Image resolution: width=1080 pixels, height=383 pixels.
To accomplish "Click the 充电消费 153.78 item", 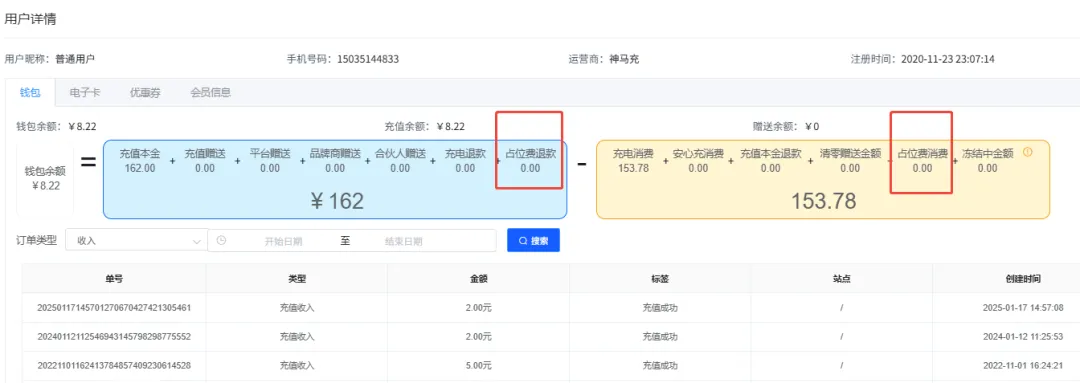I will (x=634, y=161).
